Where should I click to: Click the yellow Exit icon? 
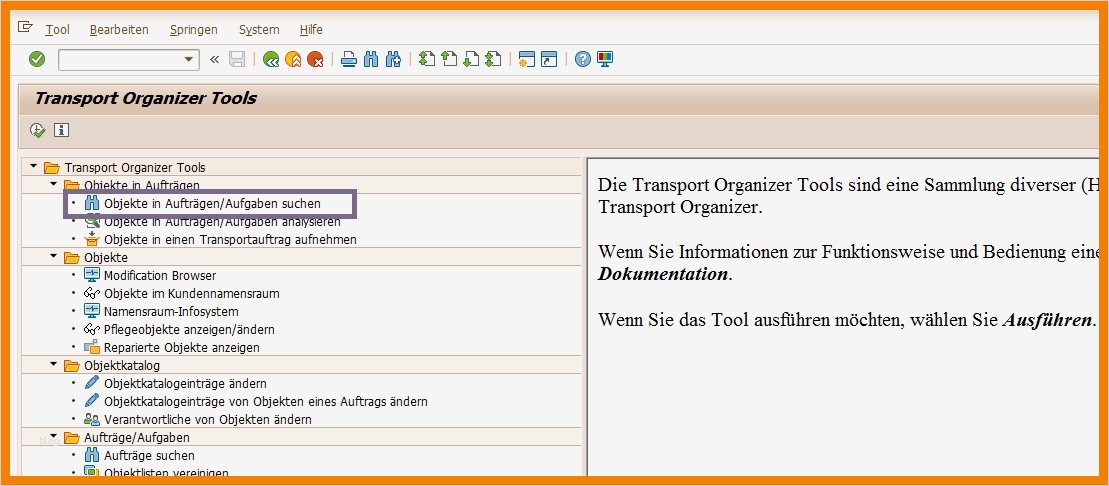coord(293,59)
